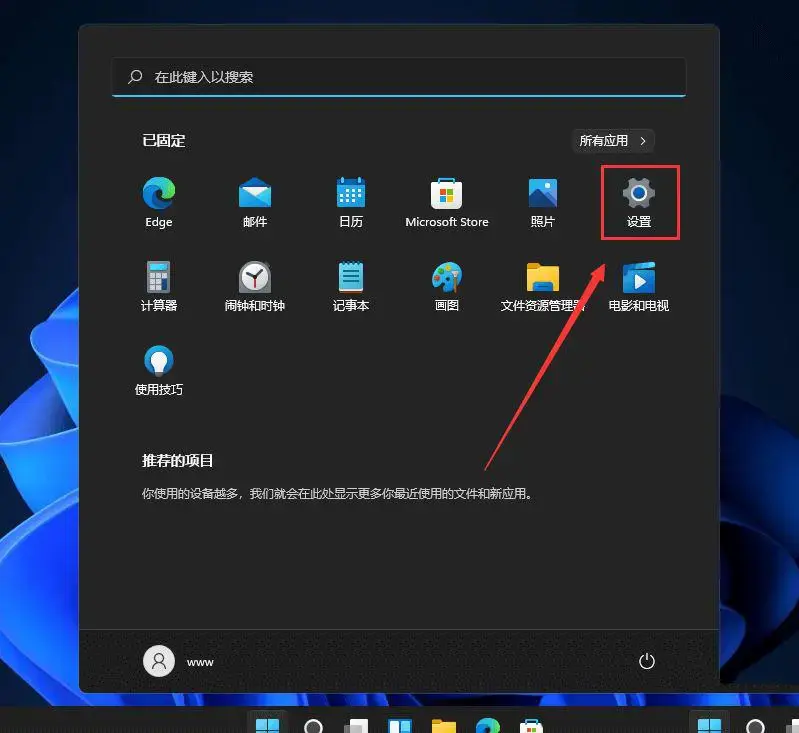Open File Explorer folder on taskbar

[444, 726]
